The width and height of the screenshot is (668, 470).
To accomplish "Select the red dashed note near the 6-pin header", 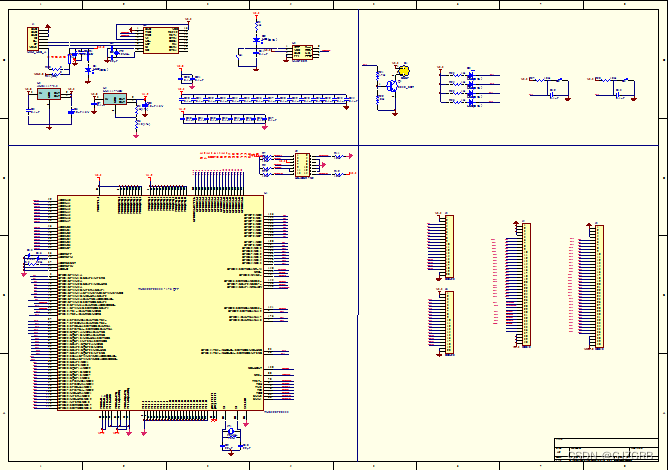I will click(x=59, y=57).
